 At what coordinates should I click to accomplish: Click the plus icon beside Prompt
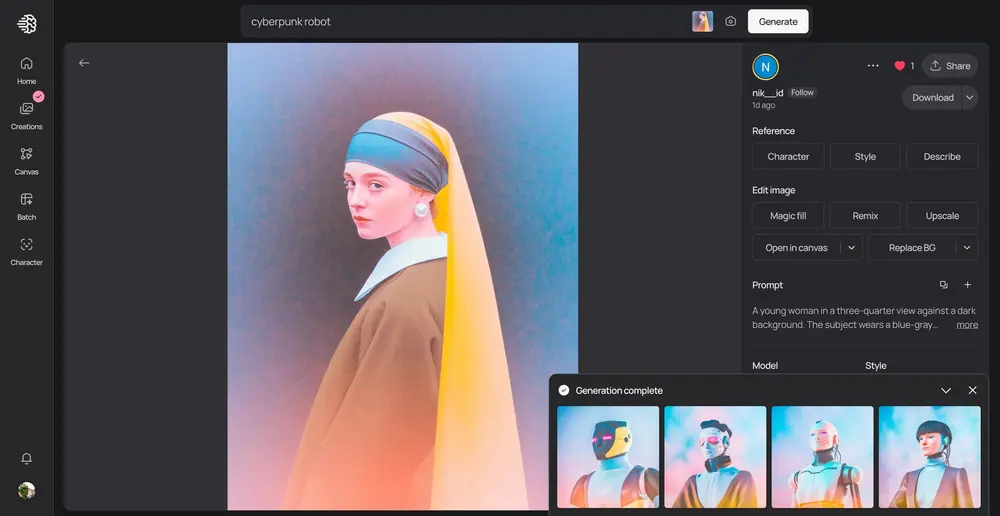[967, 285]
